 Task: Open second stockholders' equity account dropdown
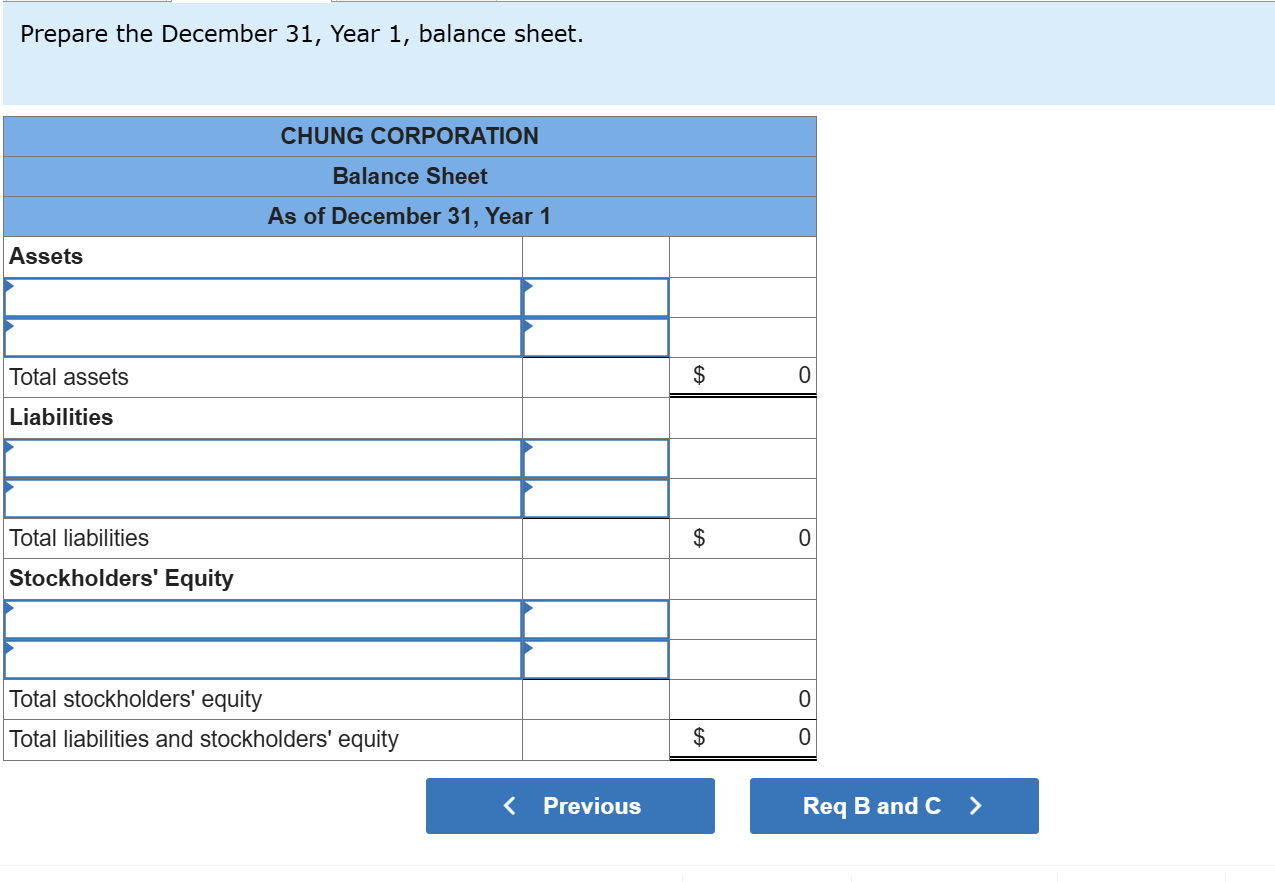(x=263, y=660)
